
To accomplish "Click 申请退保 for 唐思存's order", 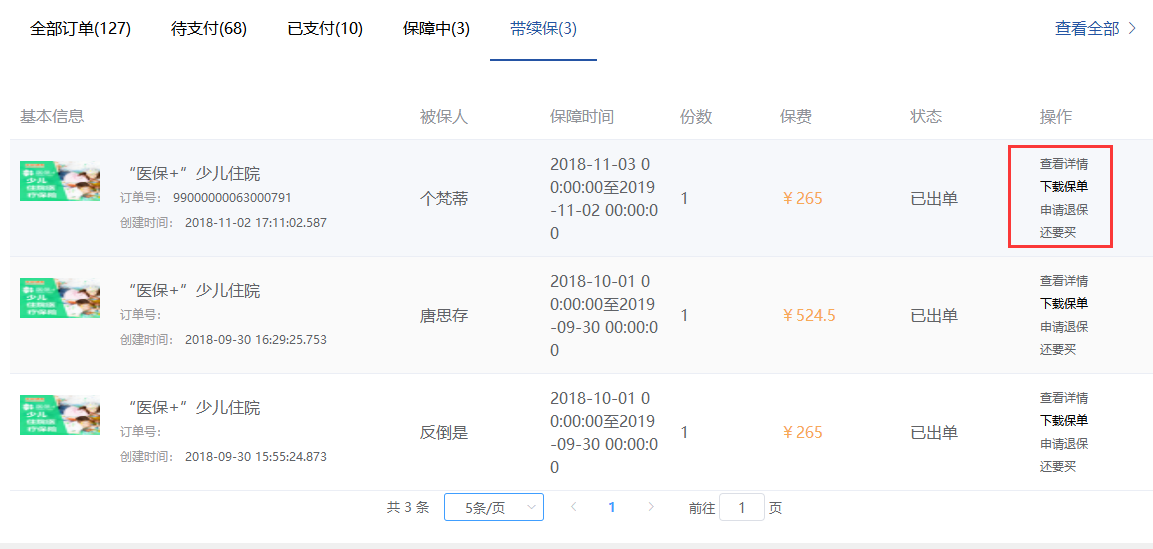I will [x=1064, y=327].
